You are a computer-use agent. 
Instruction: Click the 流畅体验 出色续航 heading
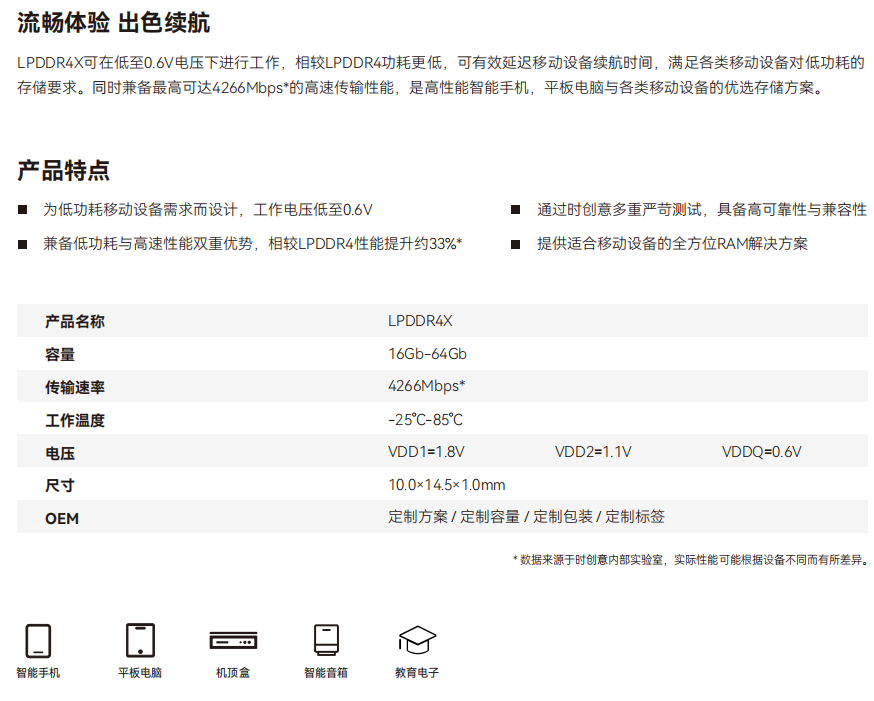pyautogui.click(x=113, y=23)
